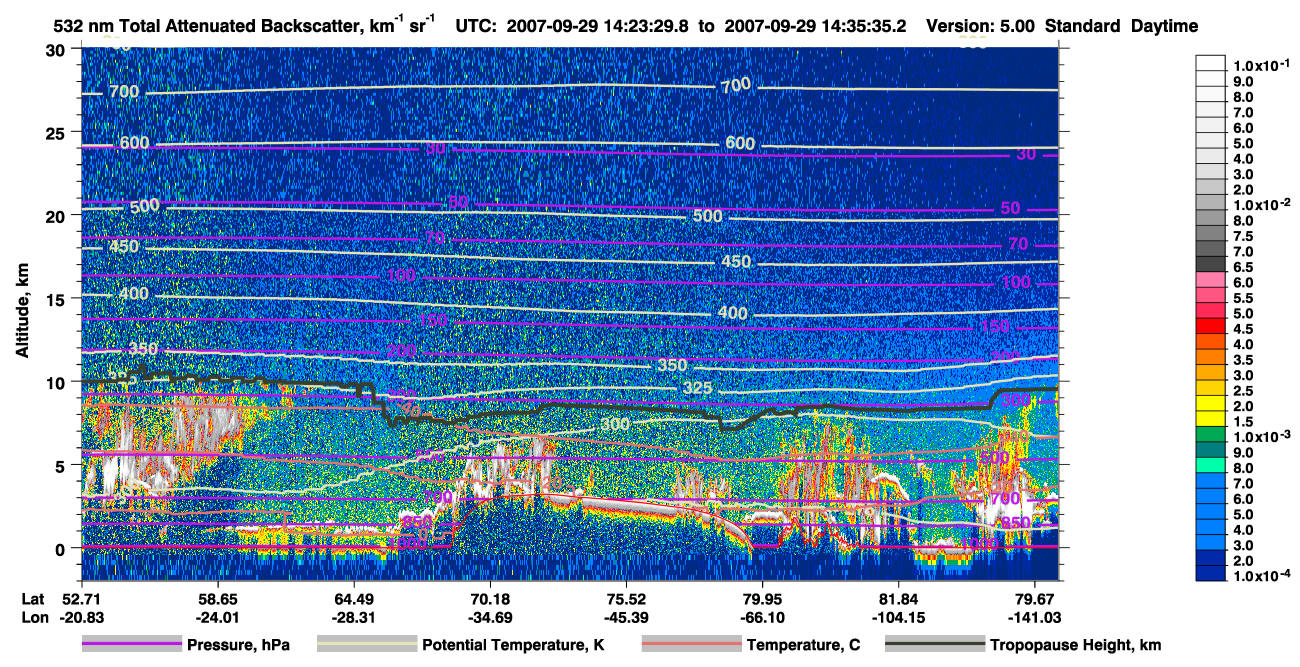
Task: Click the latitude value 52.71
Action: click(81, 599)
